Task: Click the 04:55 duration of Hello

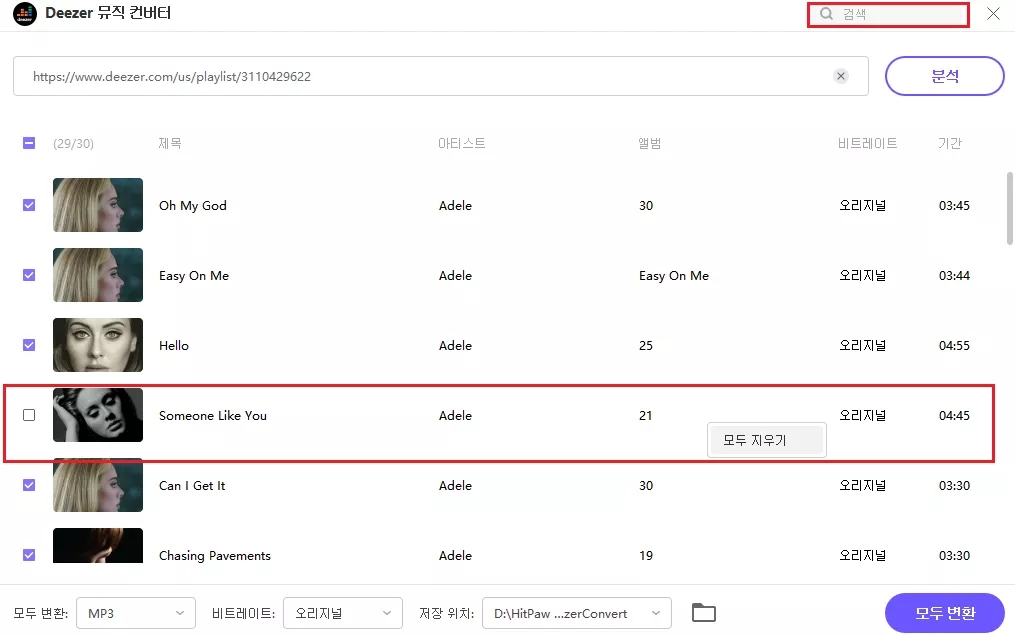Action: pos(954,346)
